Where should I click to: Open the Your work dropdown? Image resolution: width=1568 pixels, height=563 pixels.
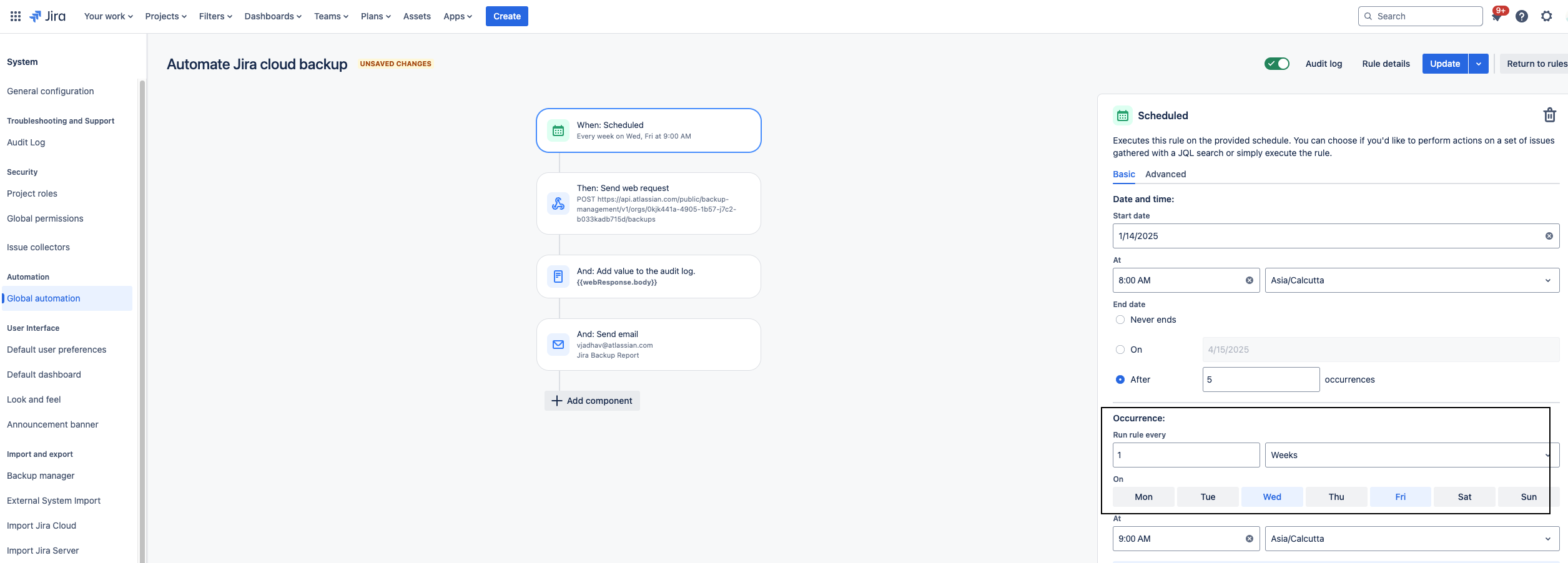pyautogui.click(x=109, y=16)
